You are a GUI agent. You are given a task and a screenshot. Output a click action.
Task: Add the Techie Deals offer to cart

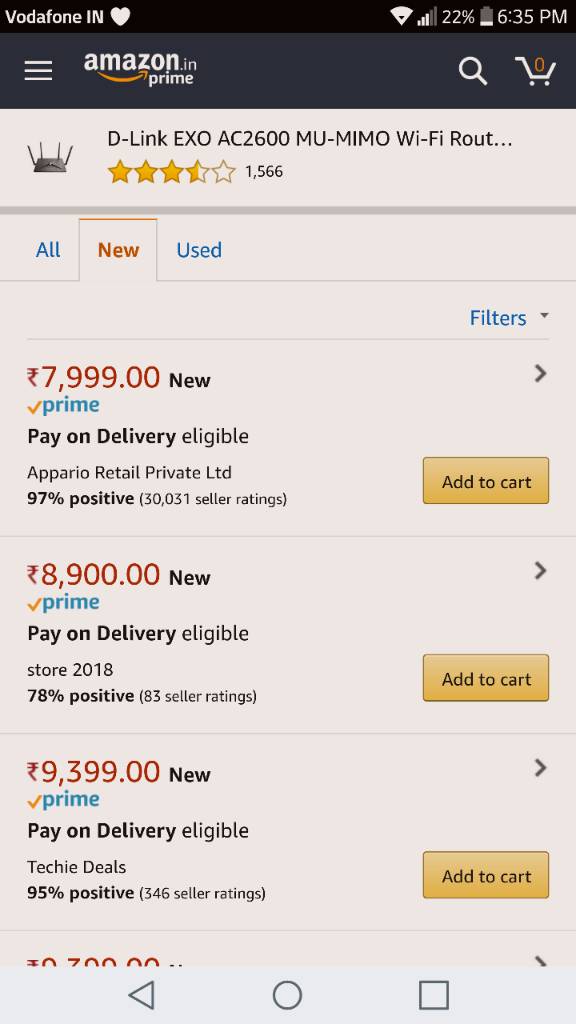(x=486, y=875)
